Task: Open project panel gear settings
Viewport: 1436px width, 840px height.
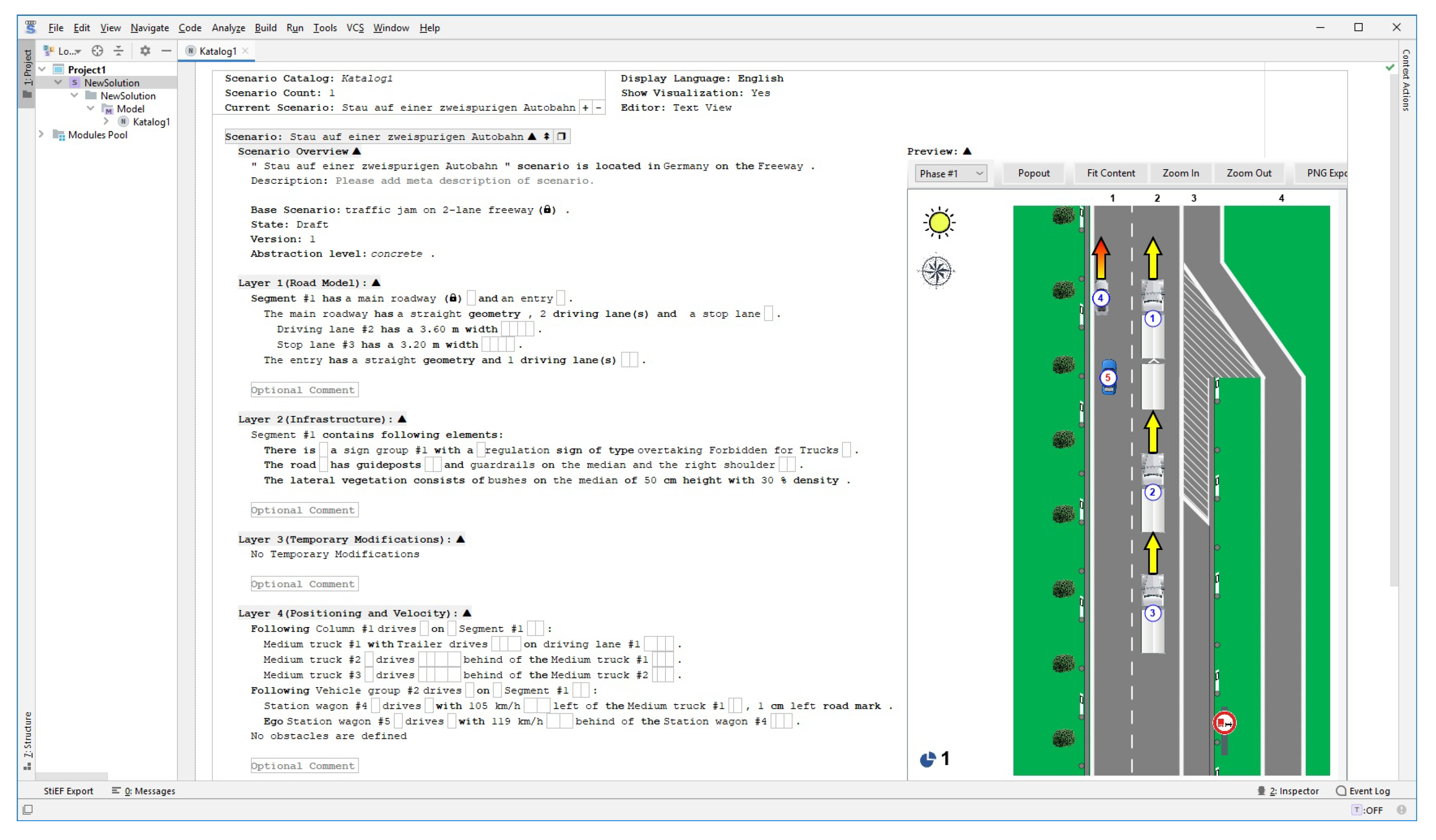Action: pos(145,51)
